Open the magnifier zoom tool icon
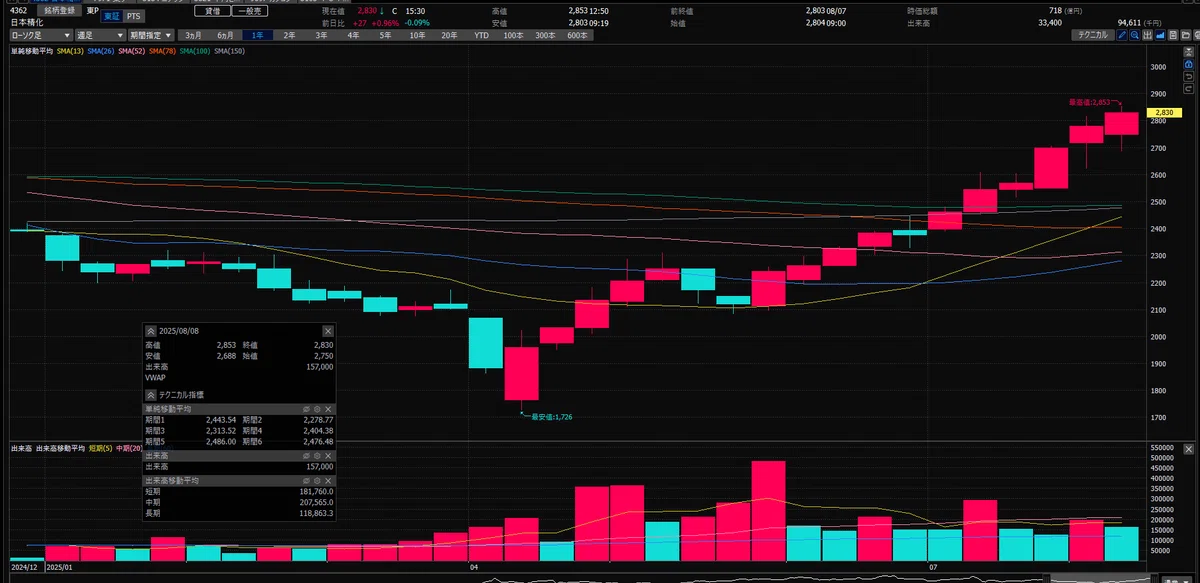This screenshot has width=1200, height=583. click(x=1135, y=35)
